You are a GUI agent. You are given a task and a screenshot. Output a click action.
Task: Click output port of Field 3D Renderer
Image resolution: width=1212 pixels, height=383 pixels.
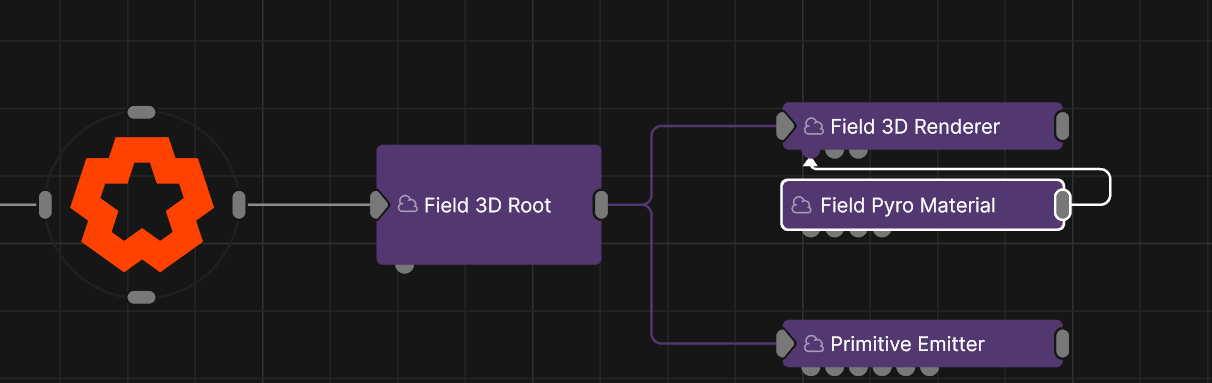point(1062,126)
